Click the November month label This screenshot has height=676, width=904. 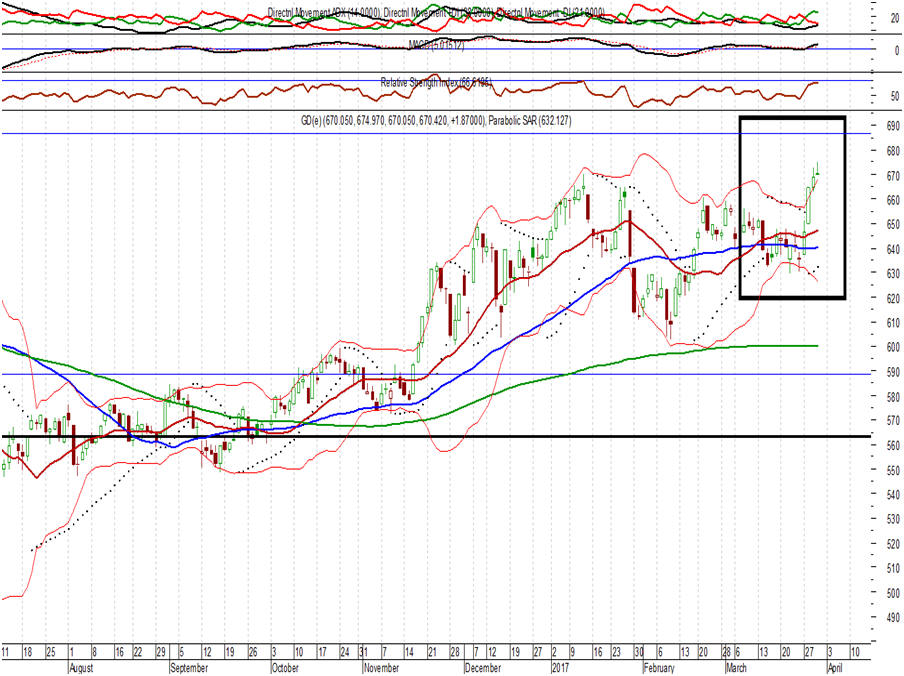[381, 668]
